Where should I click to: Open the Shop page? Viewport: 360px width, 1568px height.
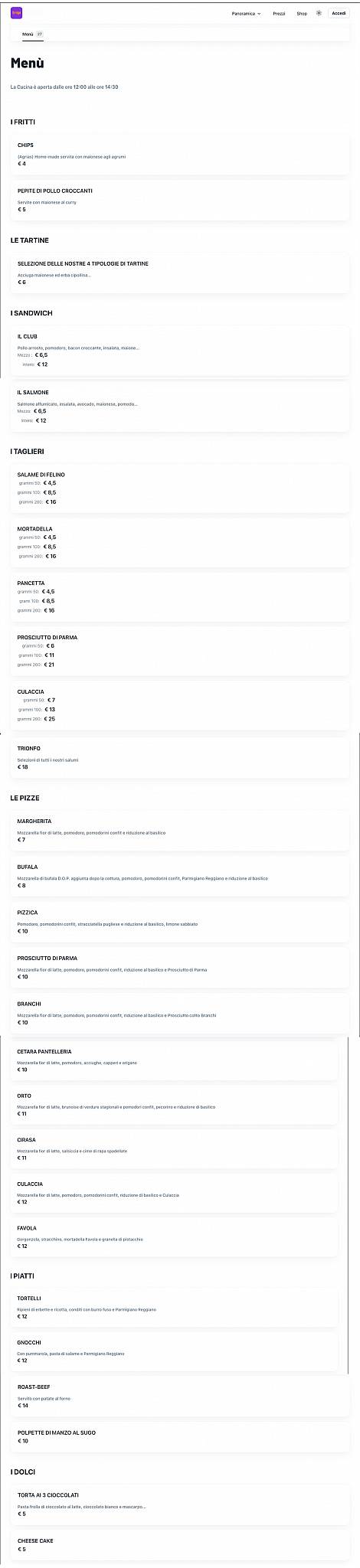[x=302, y=14]
